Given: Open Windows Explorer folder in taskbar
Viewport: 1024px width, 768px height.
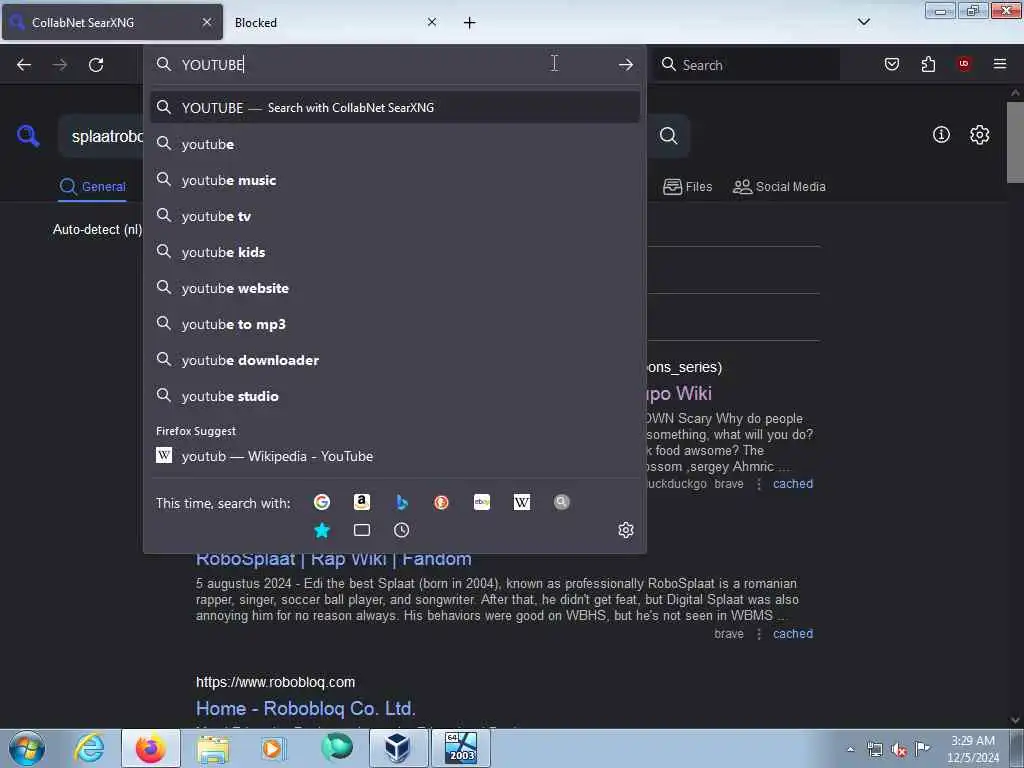Looking at the screenshot, I should 213,748.
